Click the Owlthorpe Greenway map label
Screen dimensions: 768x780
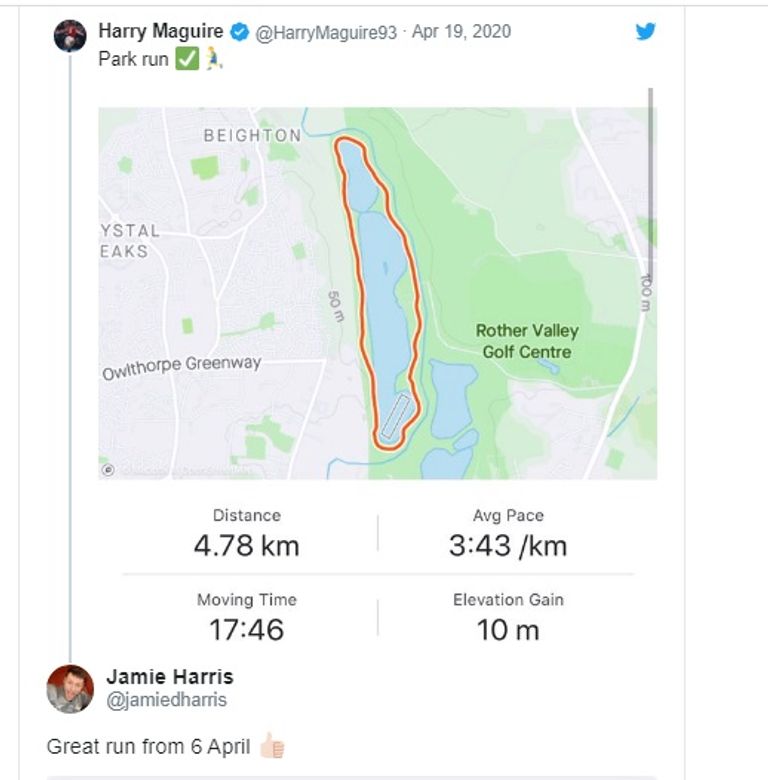point(181,367)
